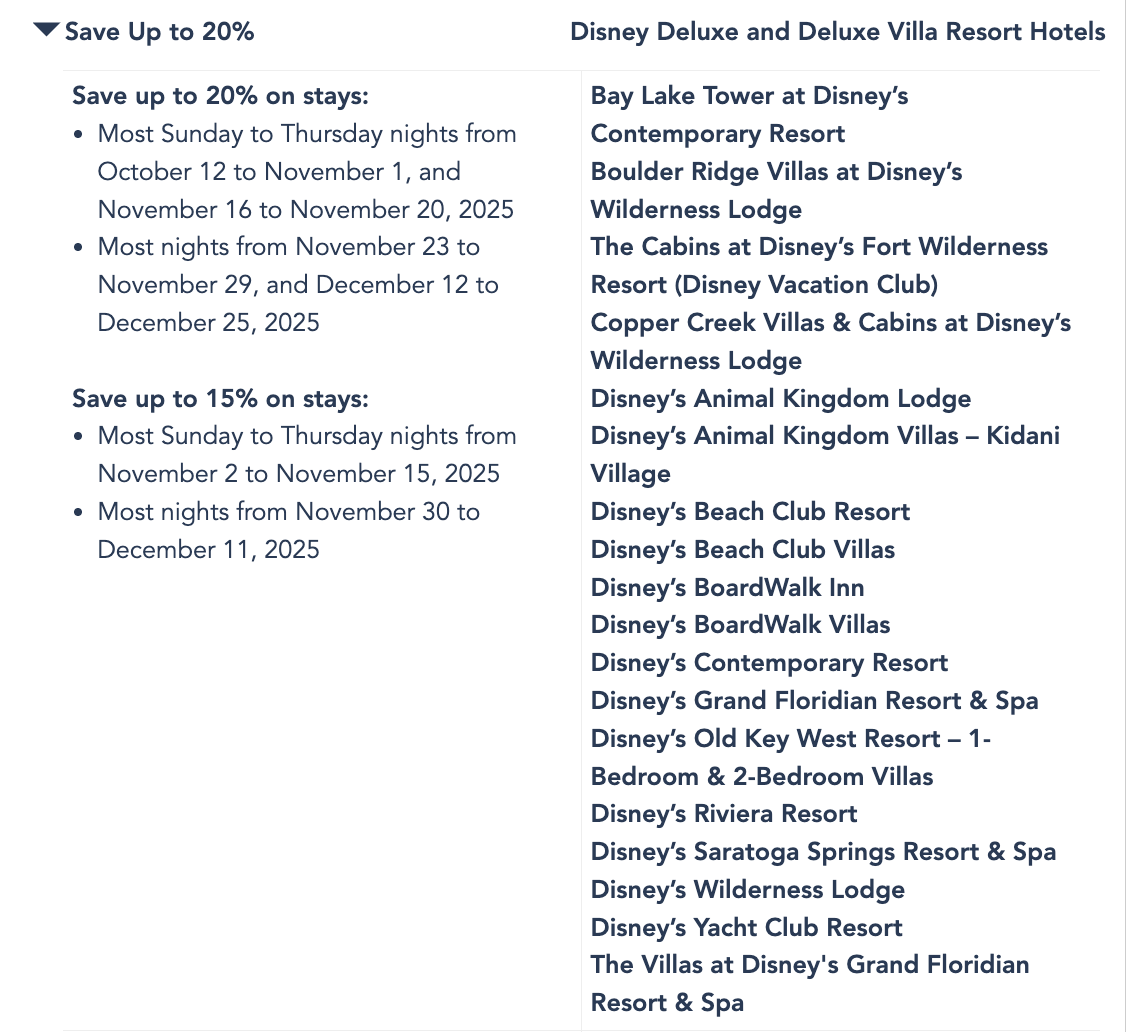This screenshot has height=1032, width=1126.
Task: Go to Disney's BoardWalk Inn
Action: click(727, 588)
